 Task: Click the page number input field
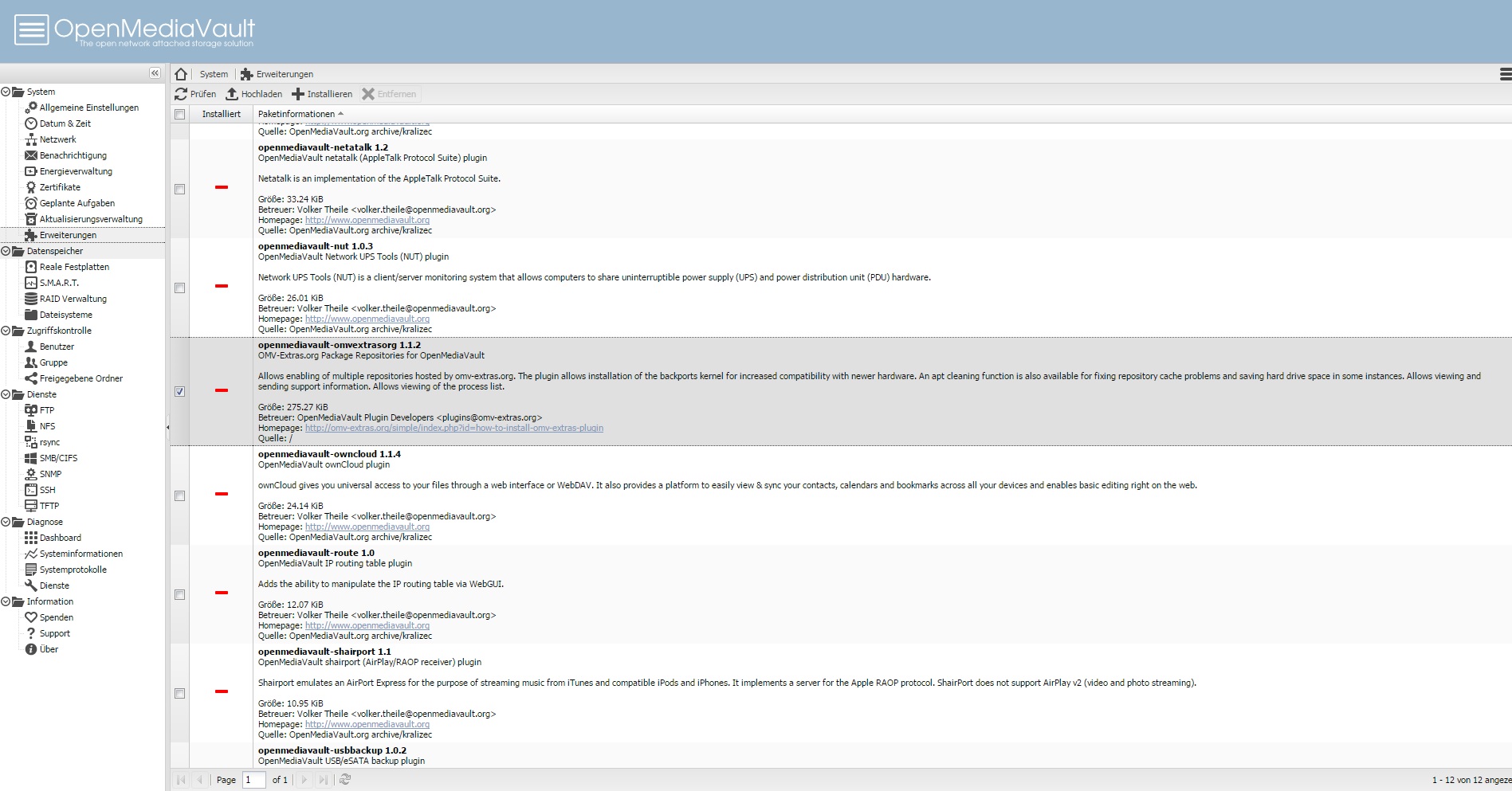coord(254,780)
